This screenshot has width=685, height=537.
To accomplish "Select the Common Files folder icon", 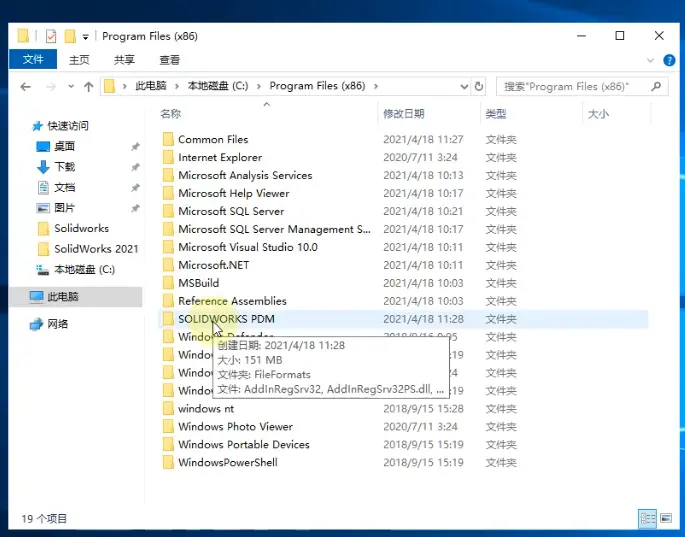I will coord(168,139).
